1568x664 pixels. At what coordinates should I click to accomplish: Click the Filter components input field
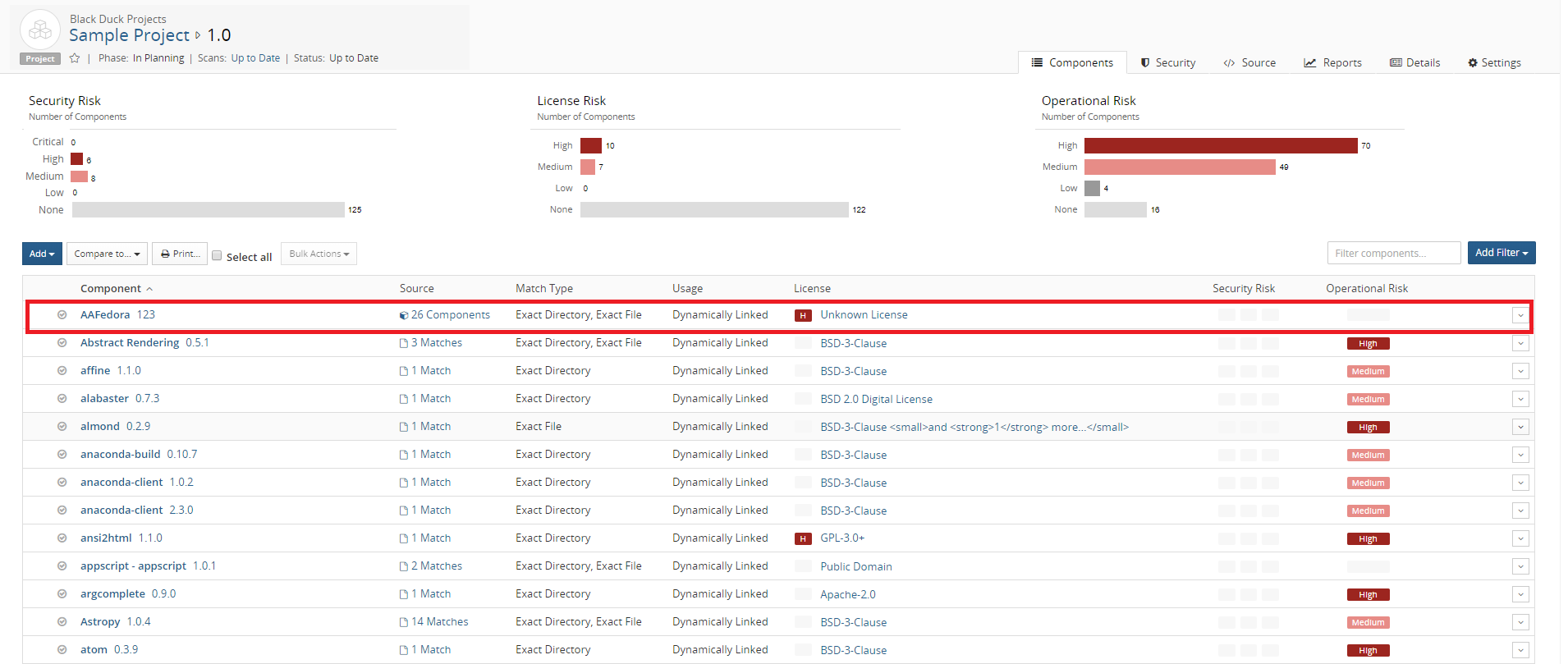pyautogui.click(x=1393, y=253)
